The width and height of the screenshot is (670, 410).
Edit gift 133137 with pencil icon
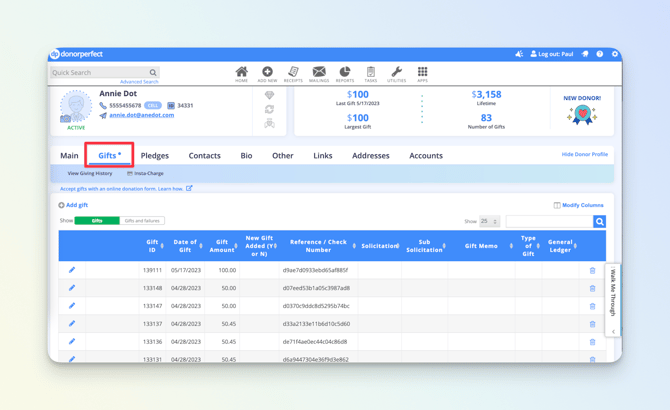(72, 324)
